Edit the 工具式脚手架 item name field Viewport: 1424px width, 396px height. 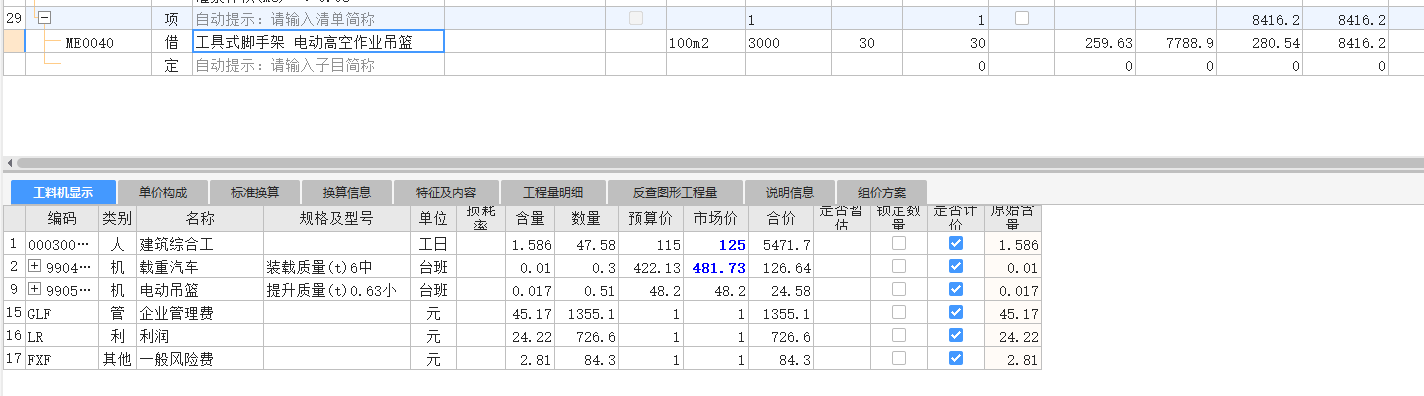tap(318, 42)
